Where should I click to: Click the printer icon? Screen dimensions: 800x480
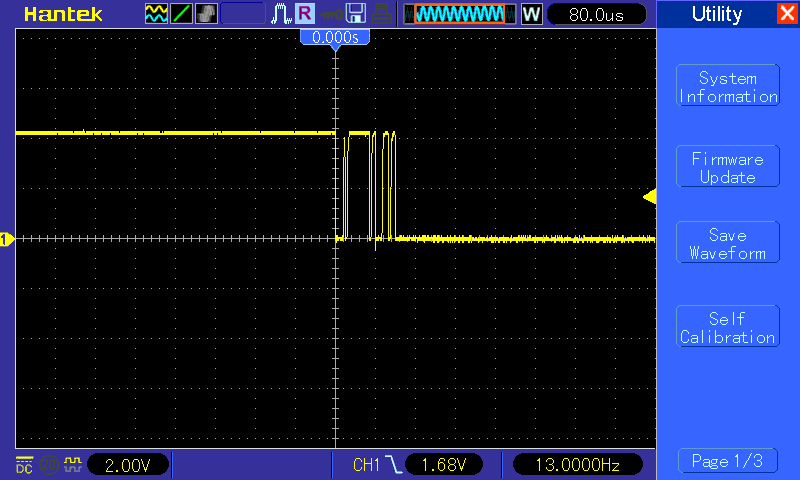381,14
